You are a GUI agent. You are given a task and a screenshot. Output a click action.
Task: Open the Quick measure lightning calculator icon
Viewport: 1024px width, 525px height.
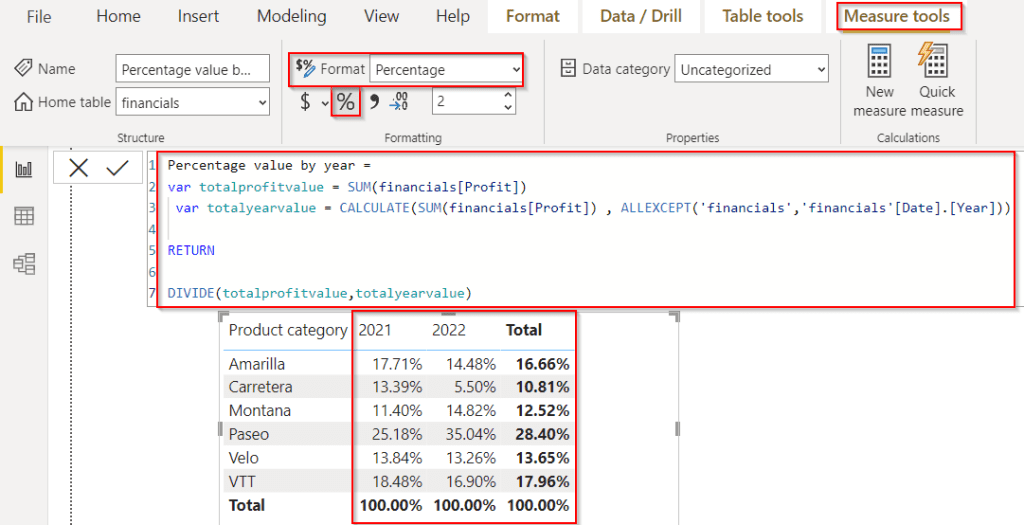coord(933,61)
